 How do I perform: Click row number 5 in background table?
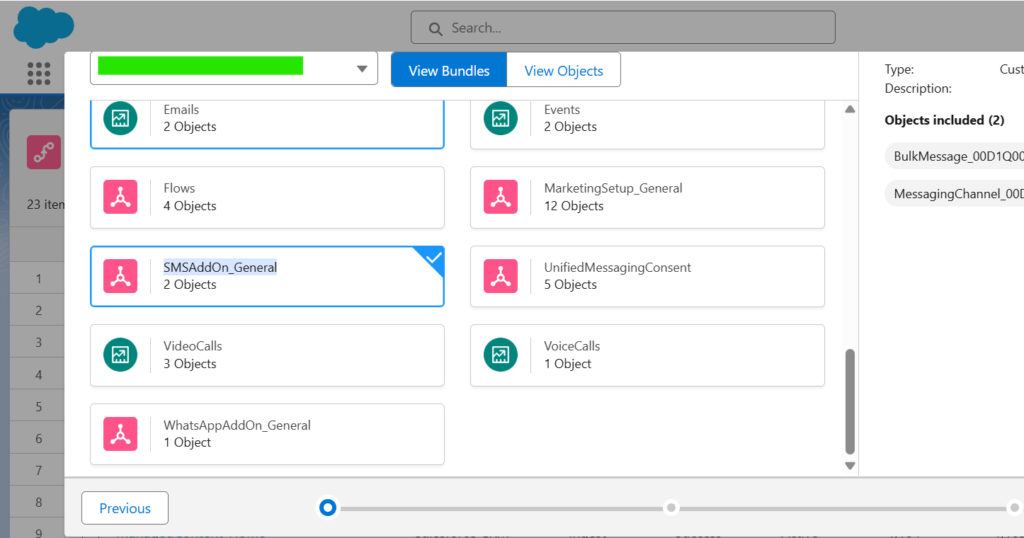point(39,407)
